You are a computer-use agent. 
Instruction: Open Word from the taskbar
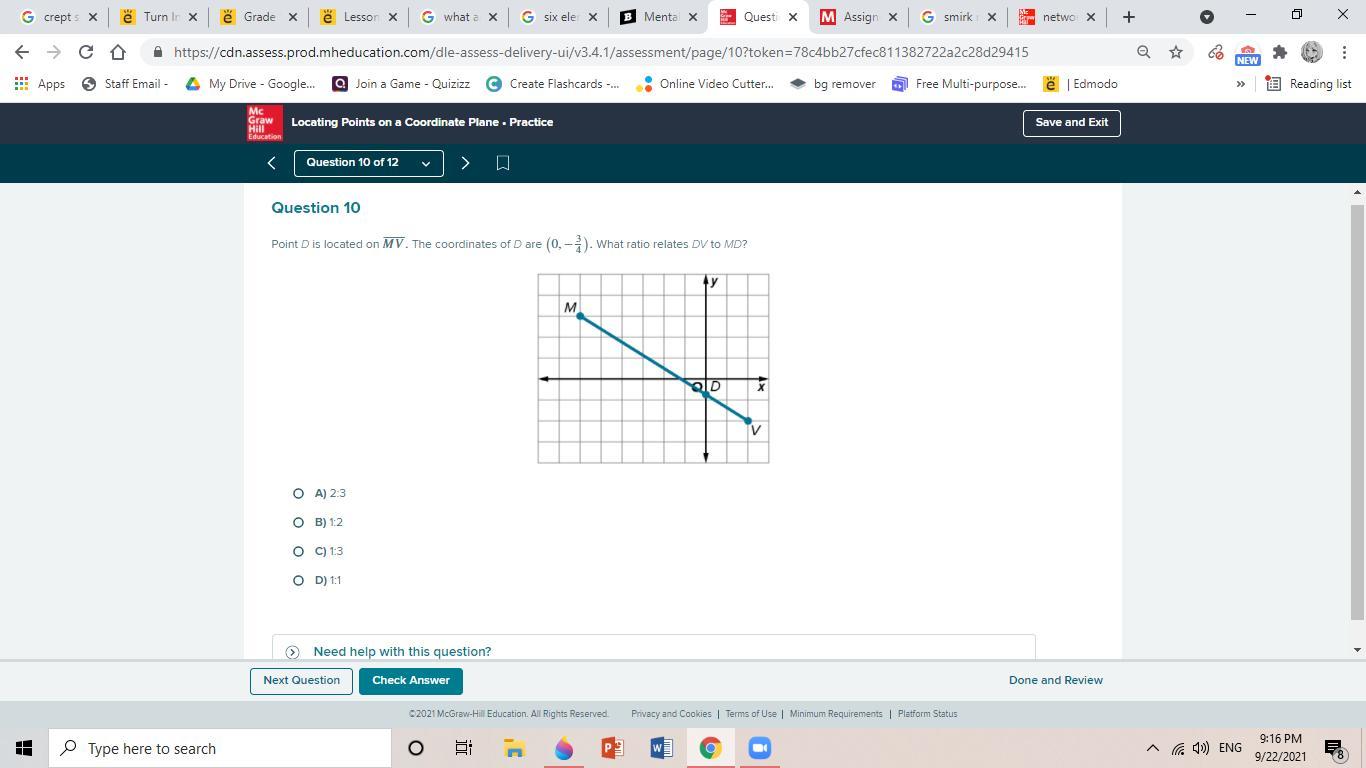click(661, 748)
